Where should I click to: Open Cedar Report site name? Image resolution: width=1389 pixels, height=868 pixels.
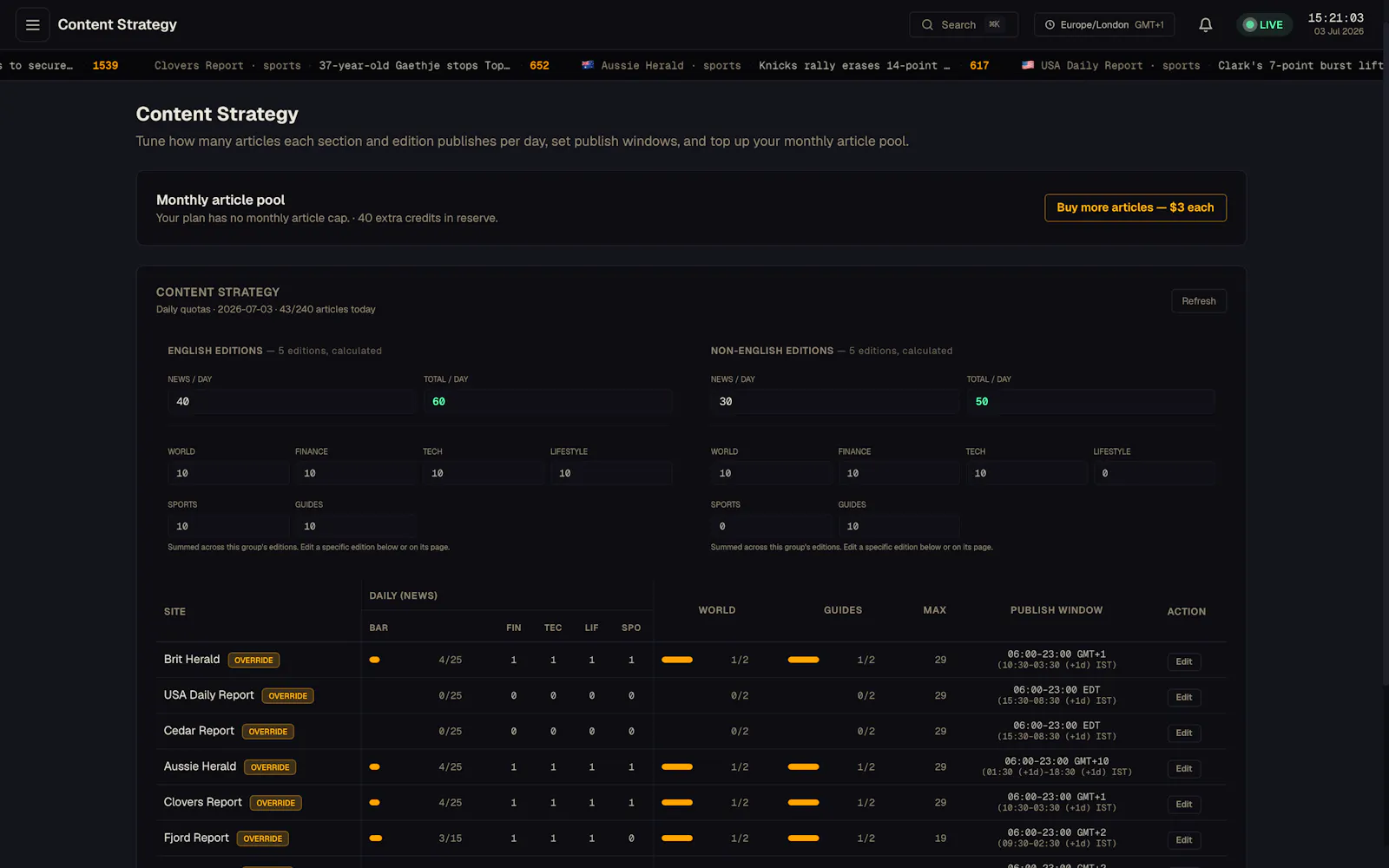(x=199, y=731)
